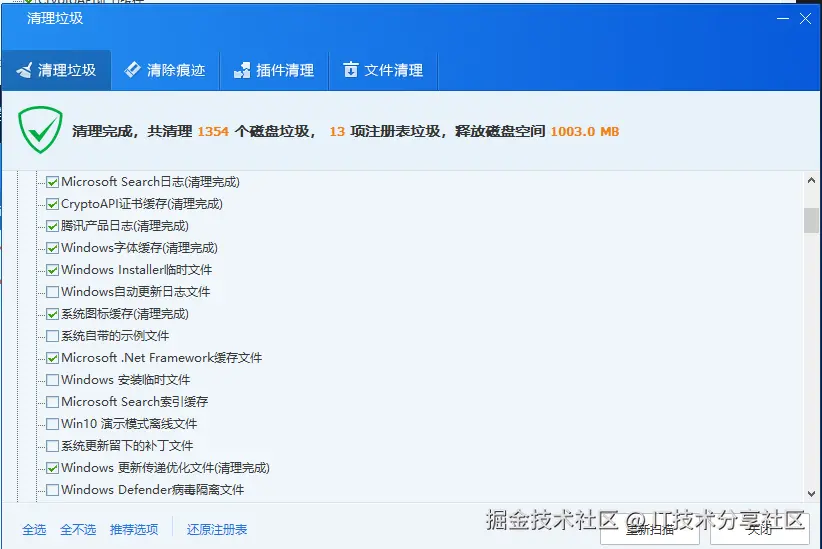Viewport: 822px width, 549px height.
Task: Enable Microsoft Search索引缓存 checkbox
Action: tap(52, 402)
